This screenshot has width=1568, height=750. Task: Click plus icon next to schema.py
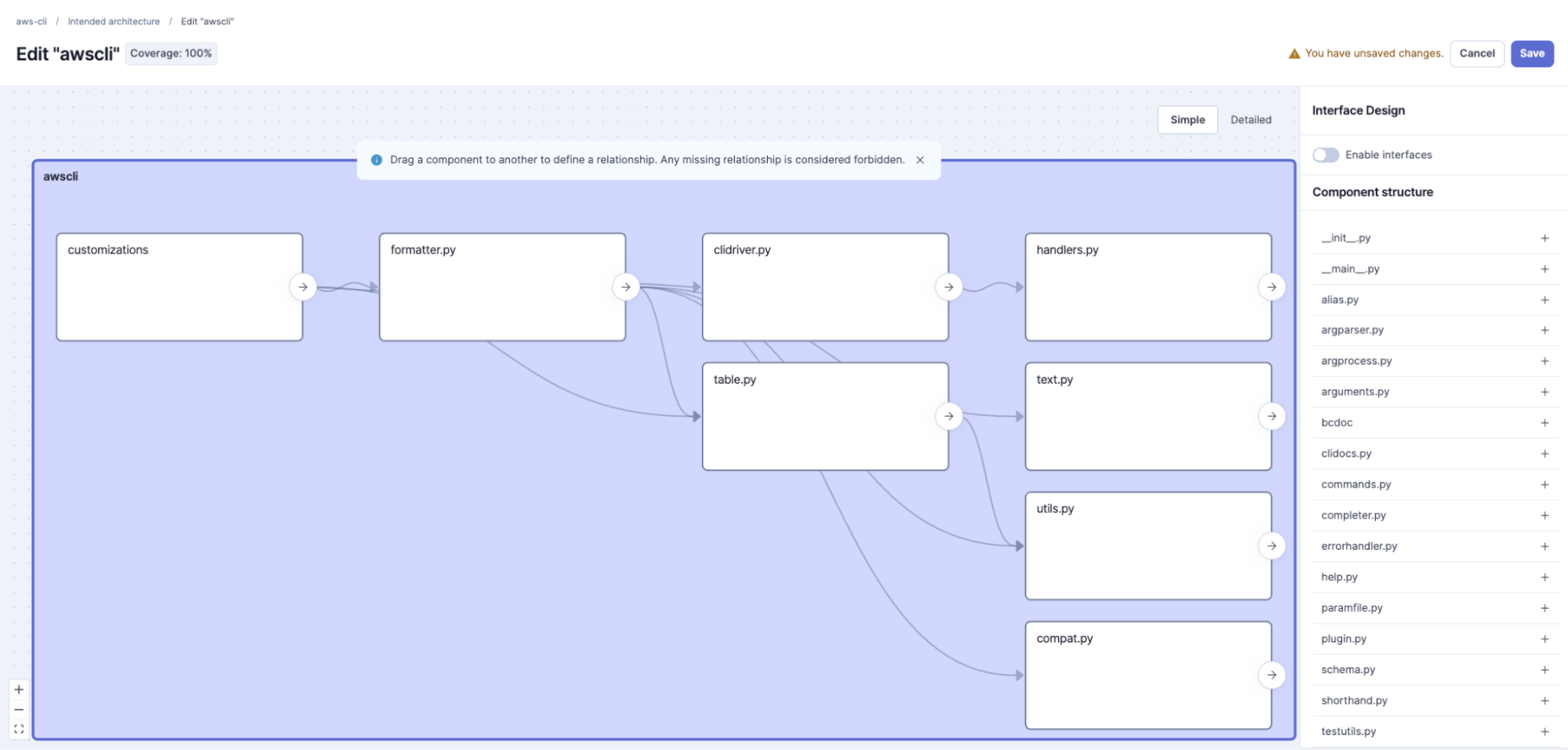(x=1544, y=670)
